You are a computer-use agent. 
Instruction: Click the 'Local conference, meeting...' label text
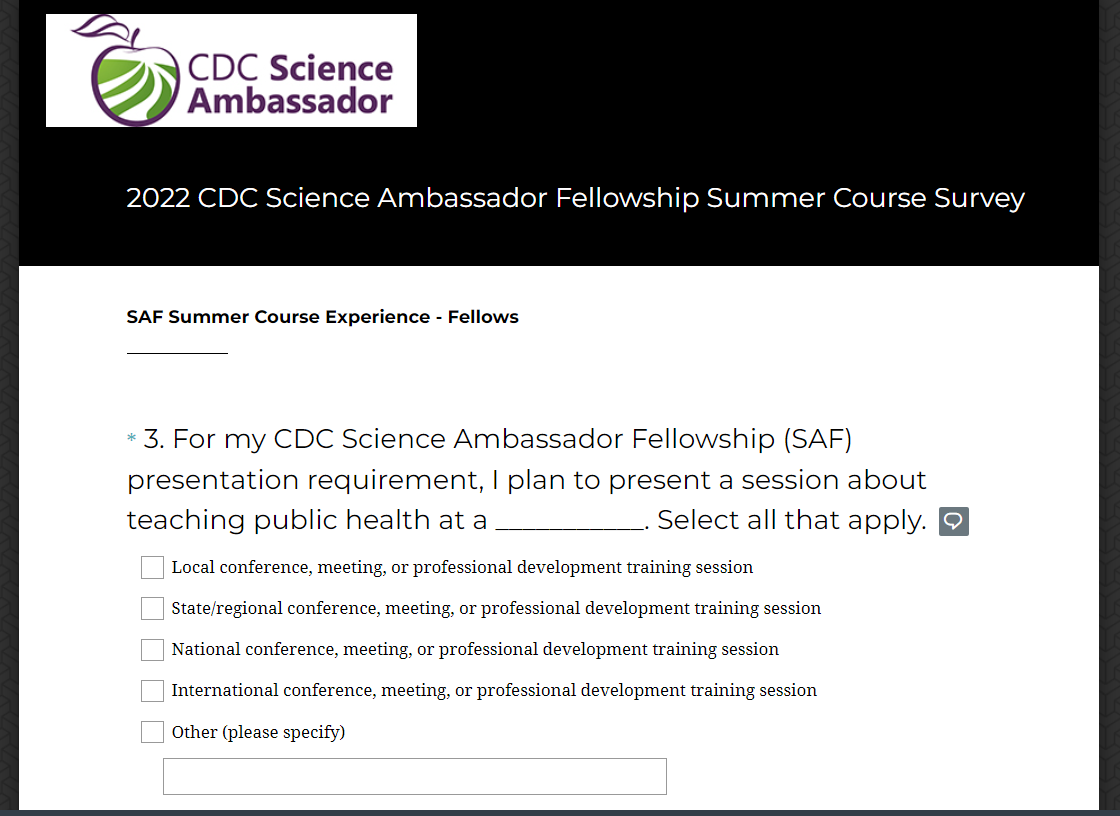[x=462, y=568]
